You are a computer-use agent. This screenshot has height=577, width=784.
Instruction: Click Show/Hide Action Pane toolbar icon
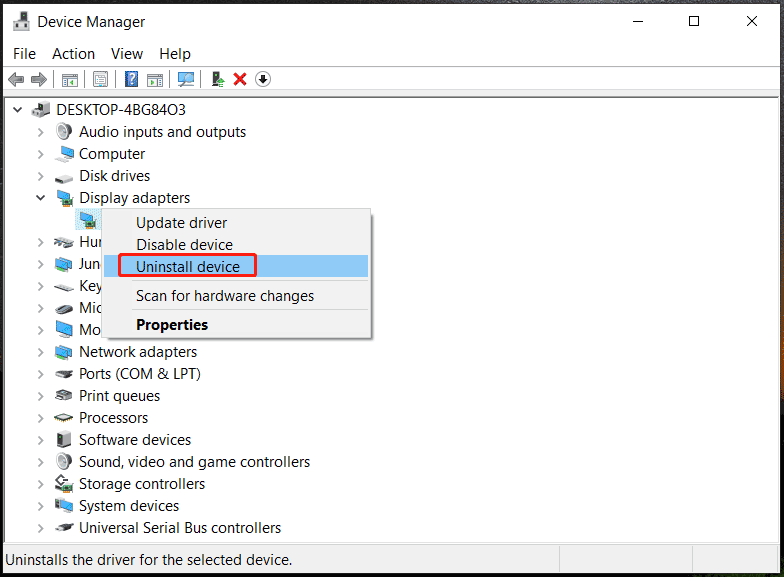click(155, 80)
